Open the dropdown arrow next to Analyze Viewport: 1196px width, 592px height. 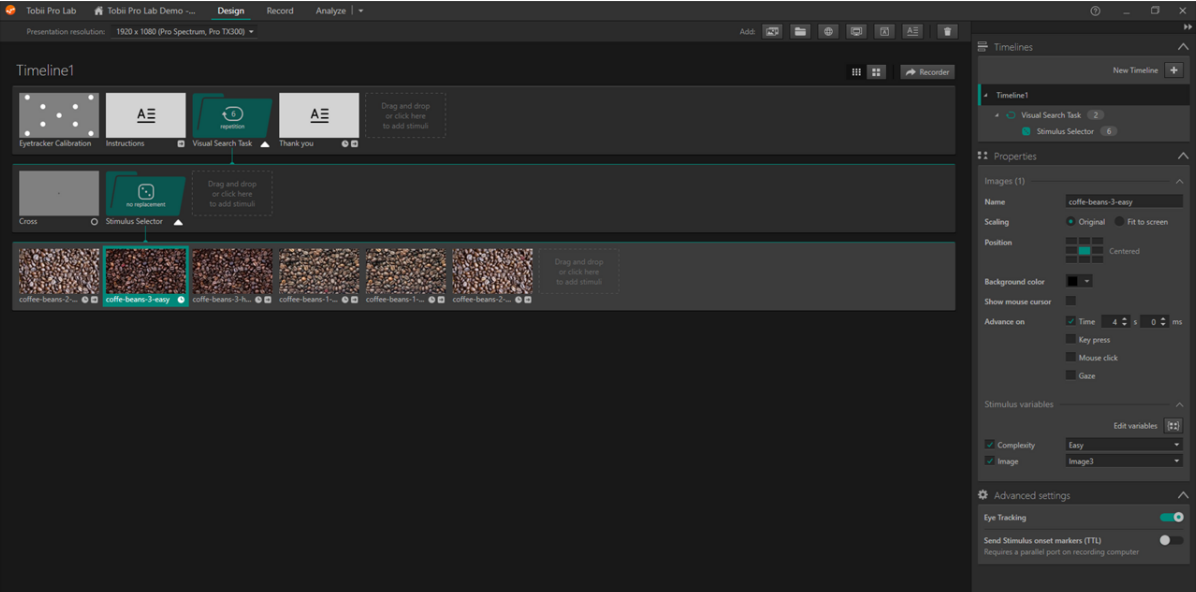point(361,11)
